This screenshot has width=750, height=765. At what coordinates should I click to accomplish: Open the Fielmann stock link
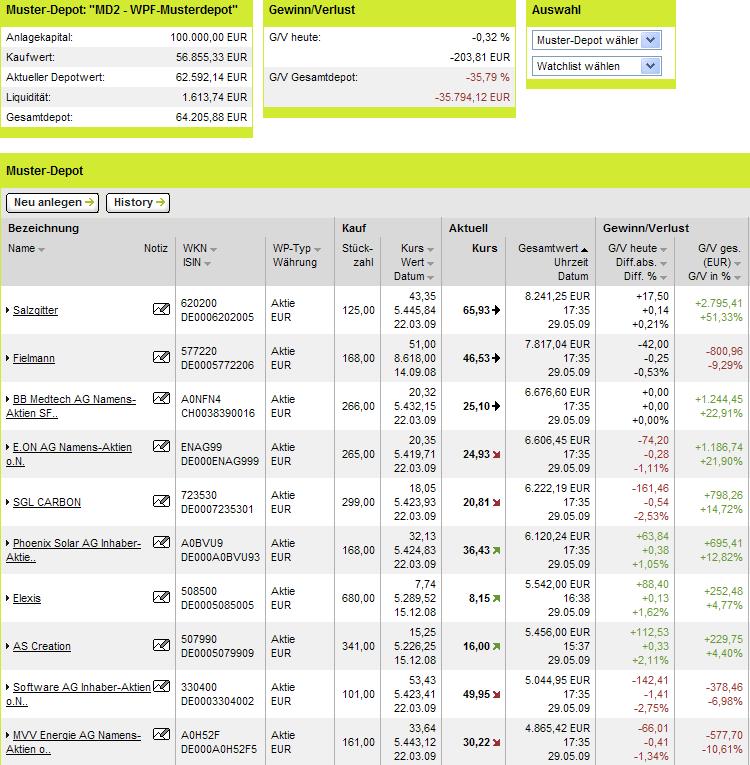coord(34,358)
